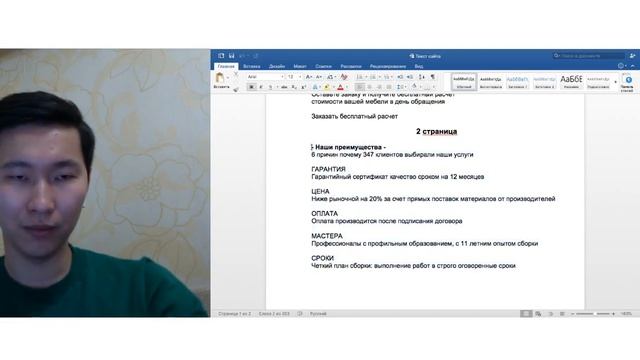640x360 pixels.
Task: Expand the styles gallery arrow
Action: click(x=616, y=82)
